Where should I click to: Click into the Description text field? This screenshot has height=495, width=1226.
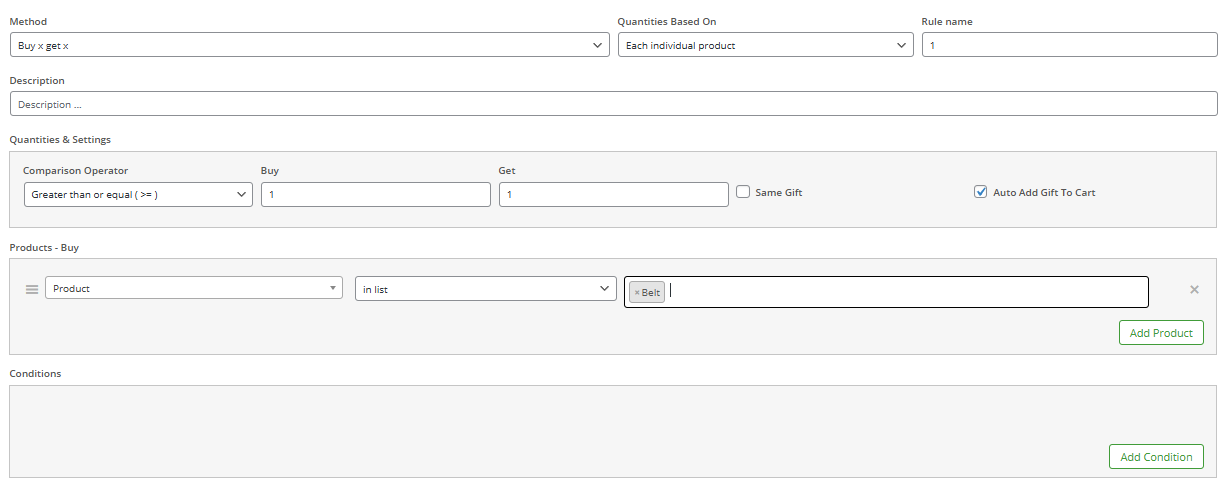coord(614,104)
